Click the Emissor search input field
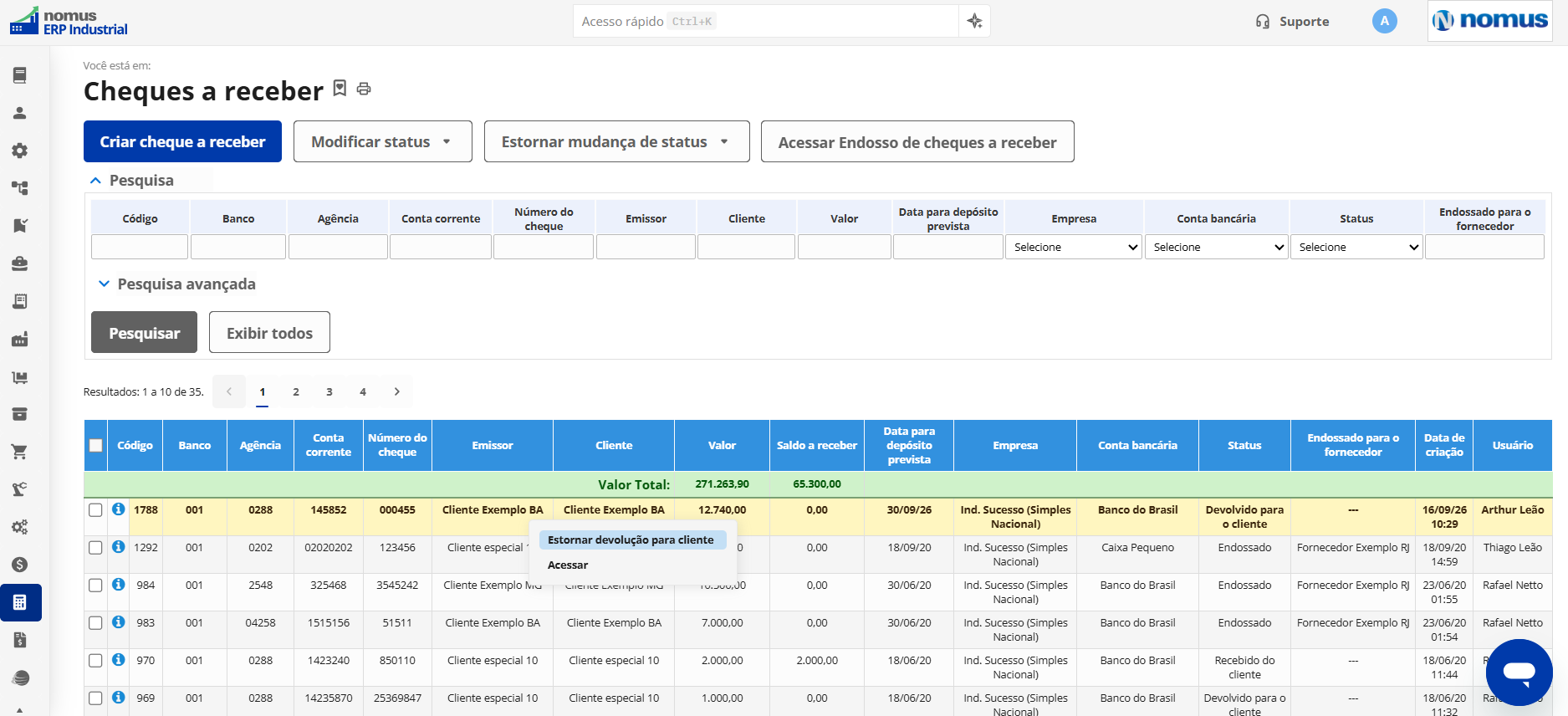Viewport: 1568px width, 716px height. [x=646, y=247]
